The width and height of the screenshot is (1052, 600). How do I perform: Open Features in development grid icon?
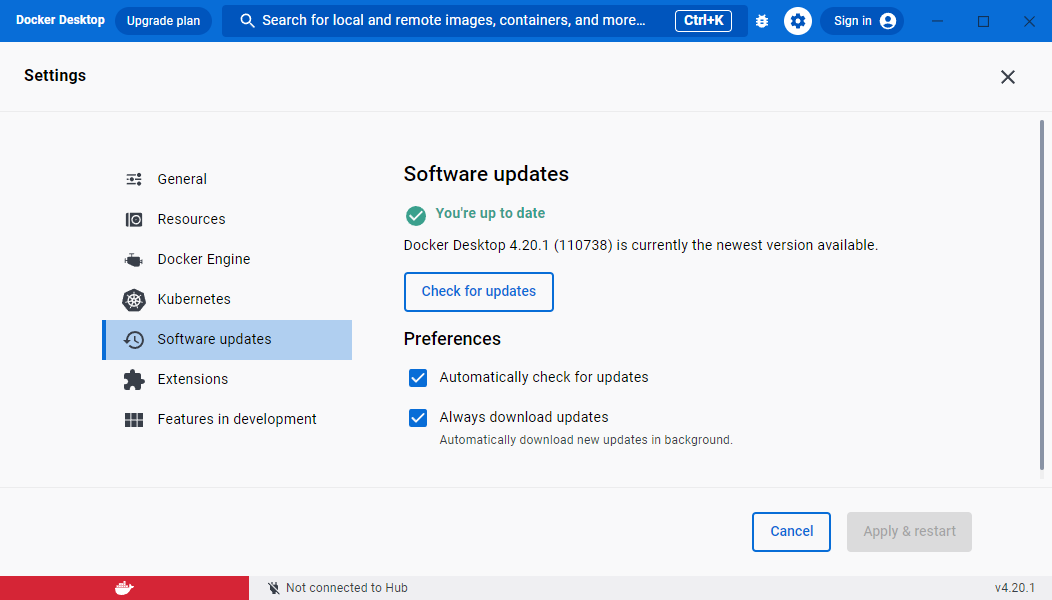pyautogui.click(x=133, y=419)
